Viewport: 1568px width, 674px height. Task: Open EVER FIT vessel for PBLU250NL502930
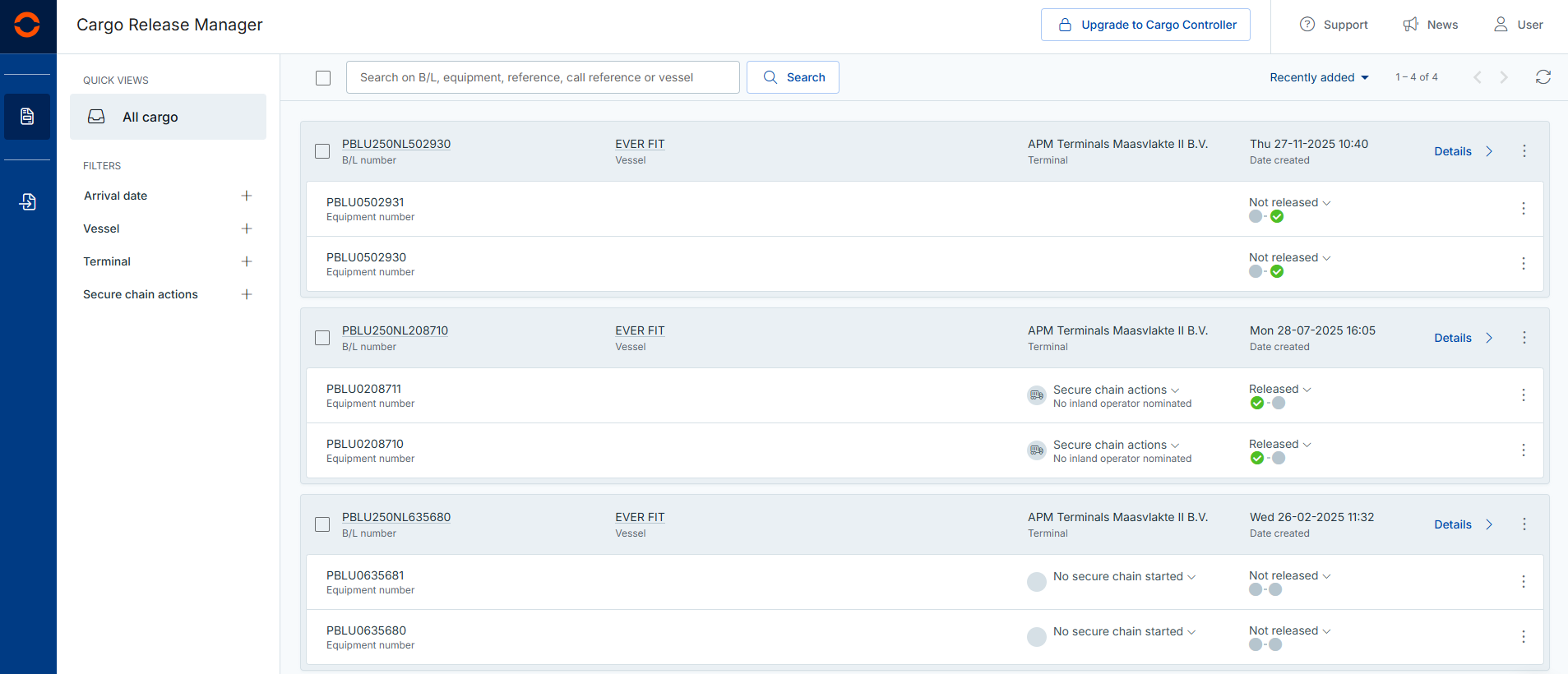click(640, 144)
